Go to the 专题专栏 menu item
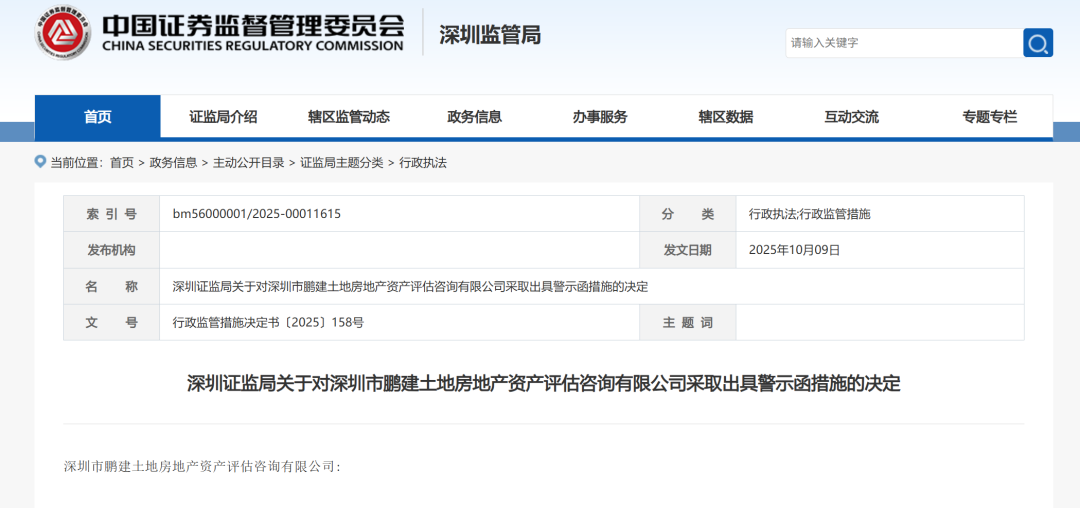 (990, 117)
